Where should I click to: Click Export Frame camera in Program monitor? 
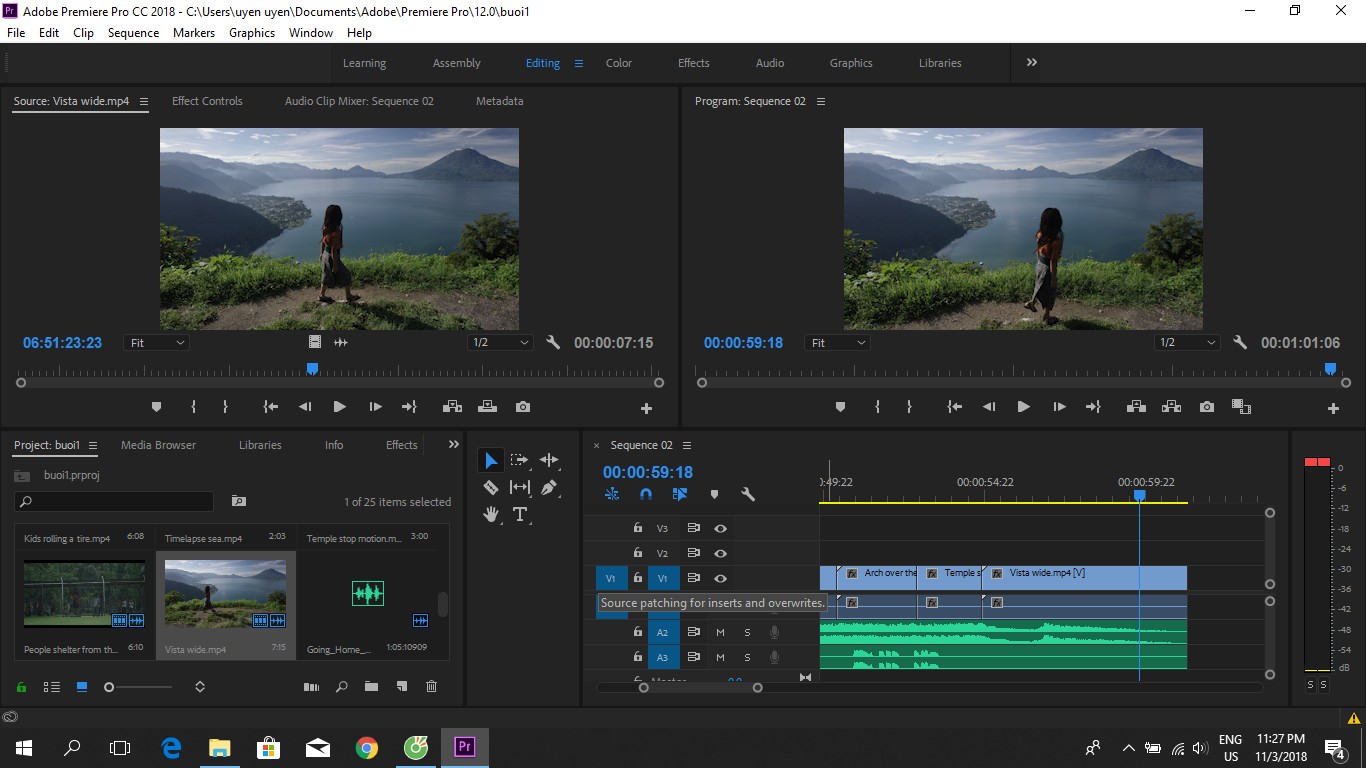[x=1207, y=407]
